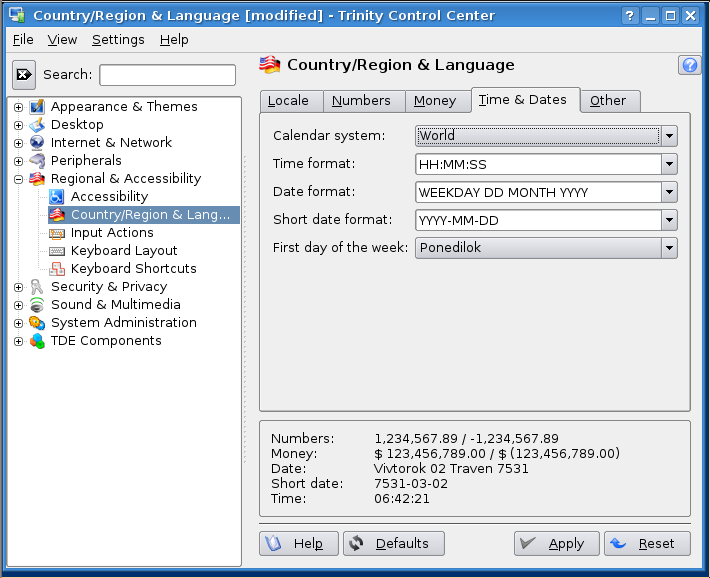The height and width of the screenshot is (578, 710).
Task: Expand the Internet & Network branch
Action: (19, 143)
